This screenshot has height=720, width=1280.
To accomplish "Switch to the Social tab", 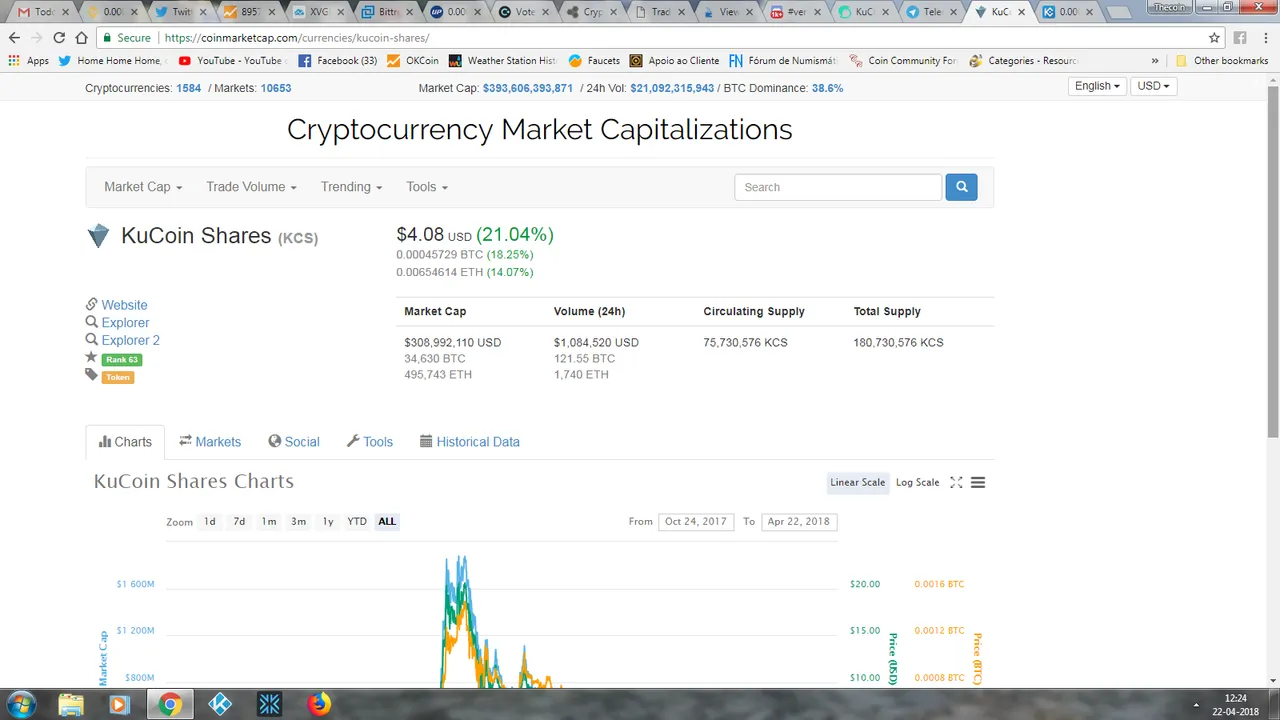I will coord(294,442).
